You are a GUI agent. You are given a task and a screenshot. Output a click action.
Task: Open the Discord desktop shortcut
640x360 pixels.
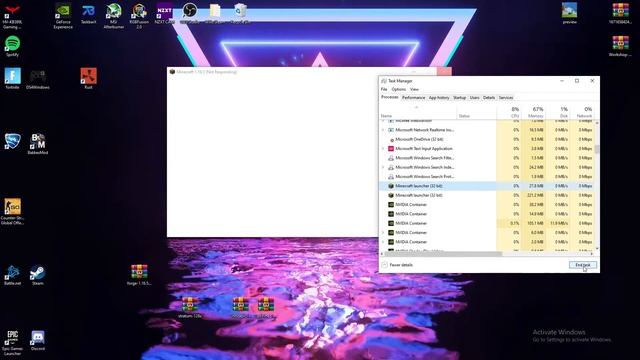click(x=38, y=340)
